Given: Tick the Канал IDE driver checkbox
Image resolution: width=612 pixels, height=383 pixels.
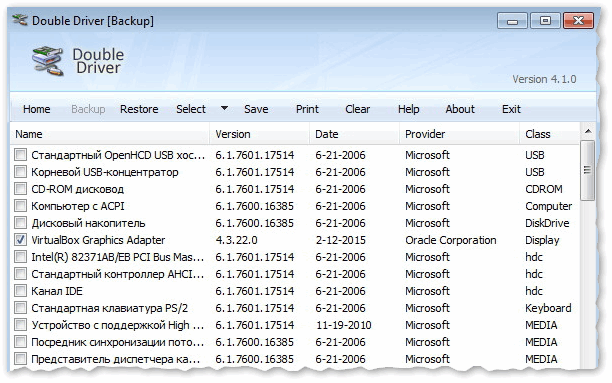Looking at the screenshot, I should [x=20, y=291].
